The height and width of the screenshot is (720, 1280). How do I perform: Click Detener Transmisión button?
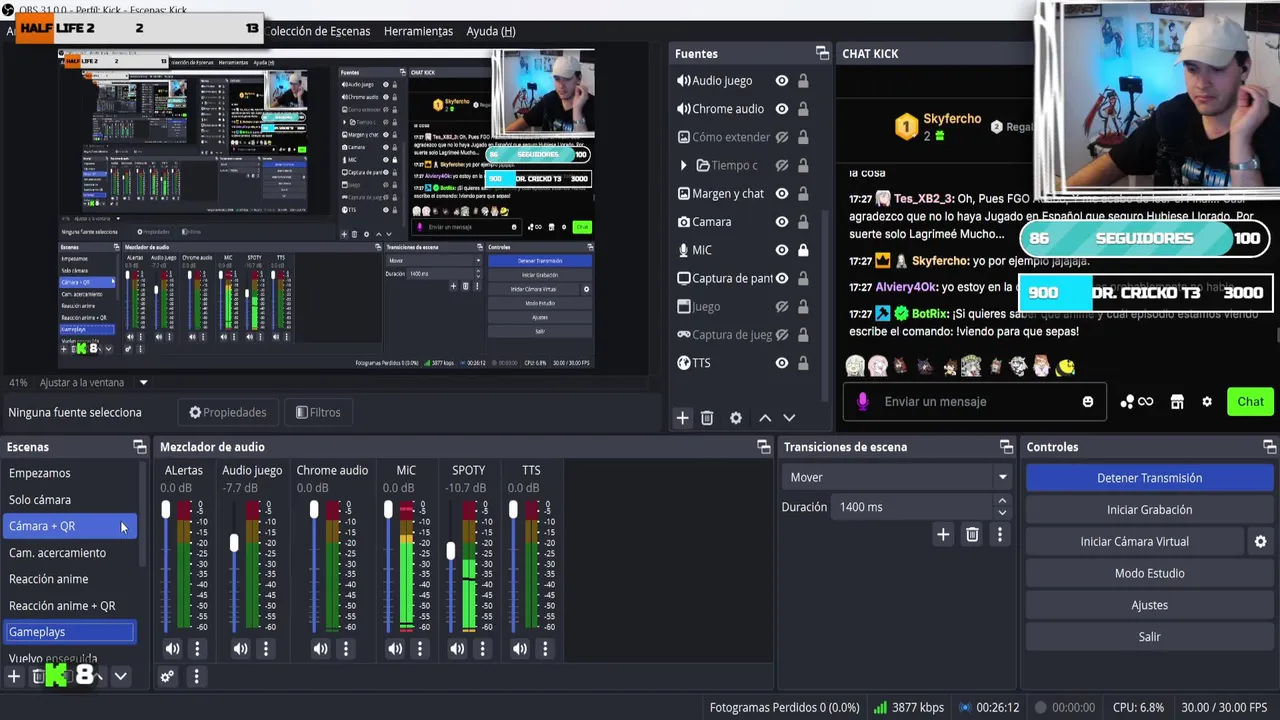pyautogui.click(x=1149, y=478)
